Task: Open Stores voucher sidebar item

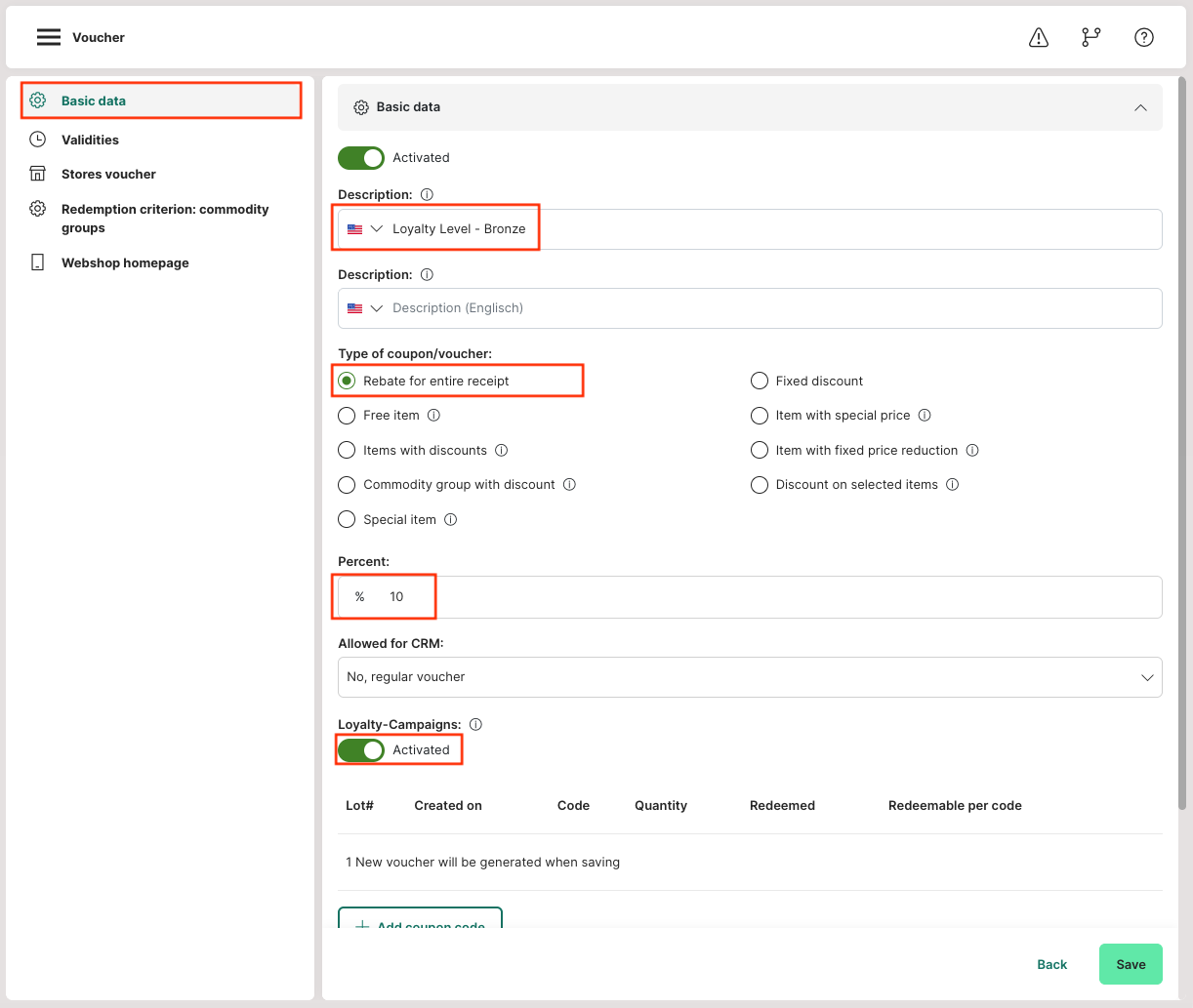Action: [x=108, y=174]
